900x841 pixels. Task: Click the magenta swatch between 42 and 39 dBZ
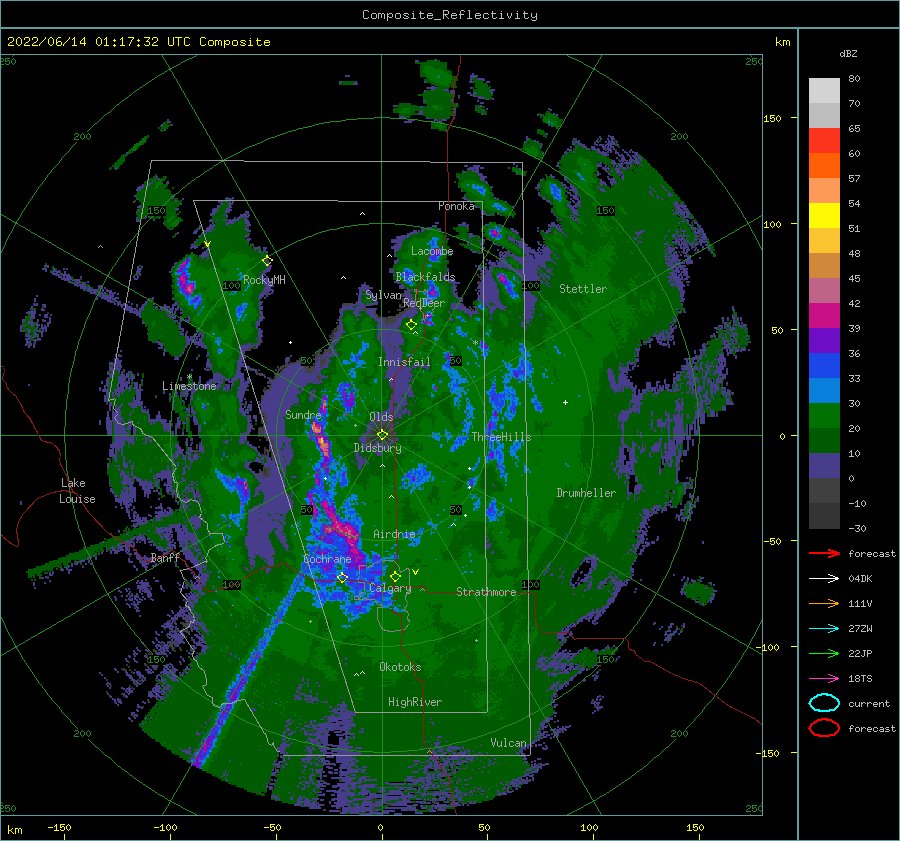[x=824, y=316]
